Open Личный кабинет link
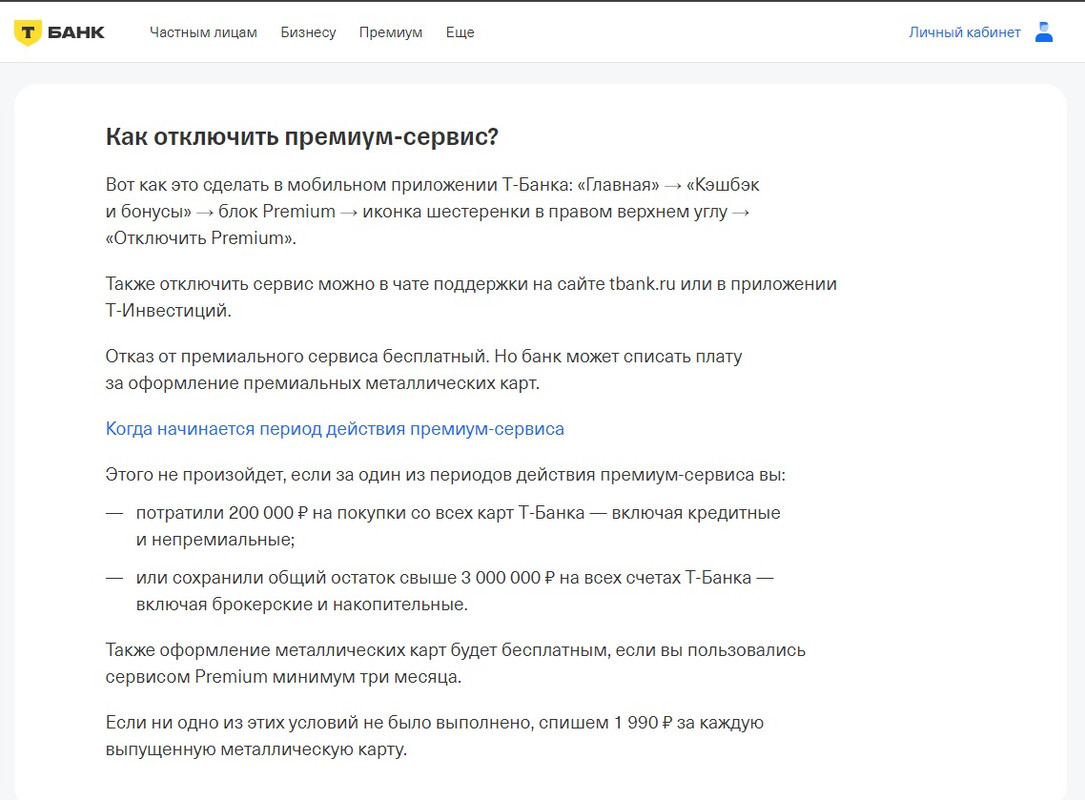The image size is (1085, 800). (965, 33)
